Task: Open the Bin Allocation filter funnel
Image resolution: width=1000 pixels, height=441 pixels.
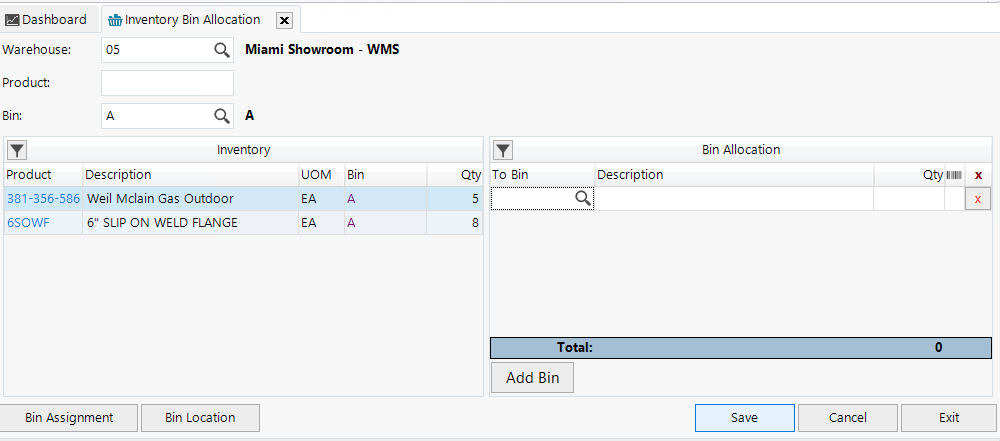Action: pyautogui.click(x=503, y=150)
